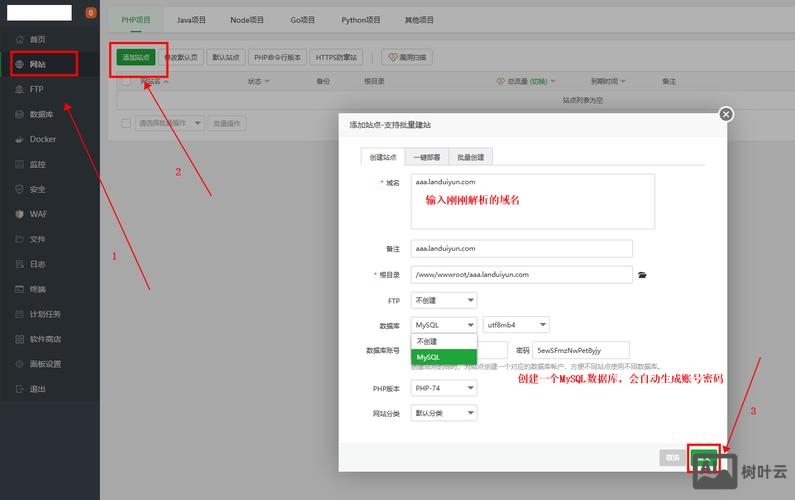Image resolution: width=795 pixels, height=500 pixels.
Task: Switch to the 批量创建 dialog tab
Action: [470, 157]
